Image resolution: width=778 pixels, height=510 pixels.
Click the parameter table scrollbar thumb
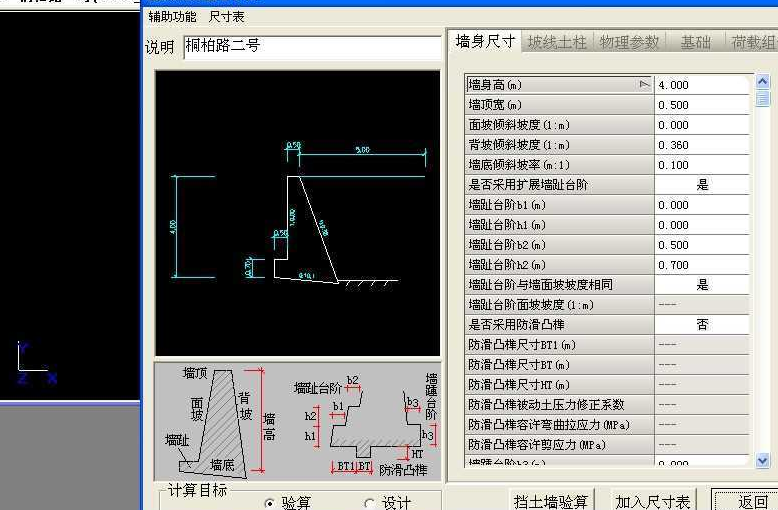pyautogui.click(x=762, y=98)
